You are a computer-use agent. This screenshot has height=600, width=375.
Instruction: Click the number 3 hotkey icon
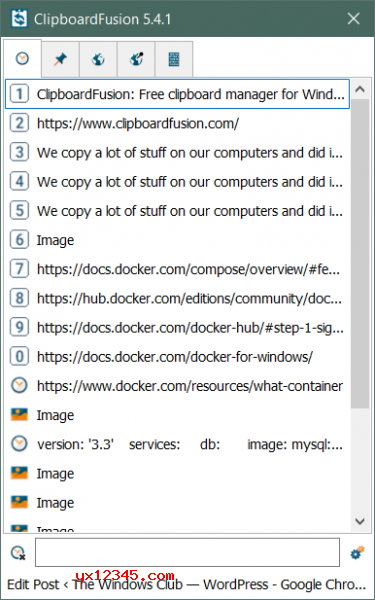click(x=19, y=152)
